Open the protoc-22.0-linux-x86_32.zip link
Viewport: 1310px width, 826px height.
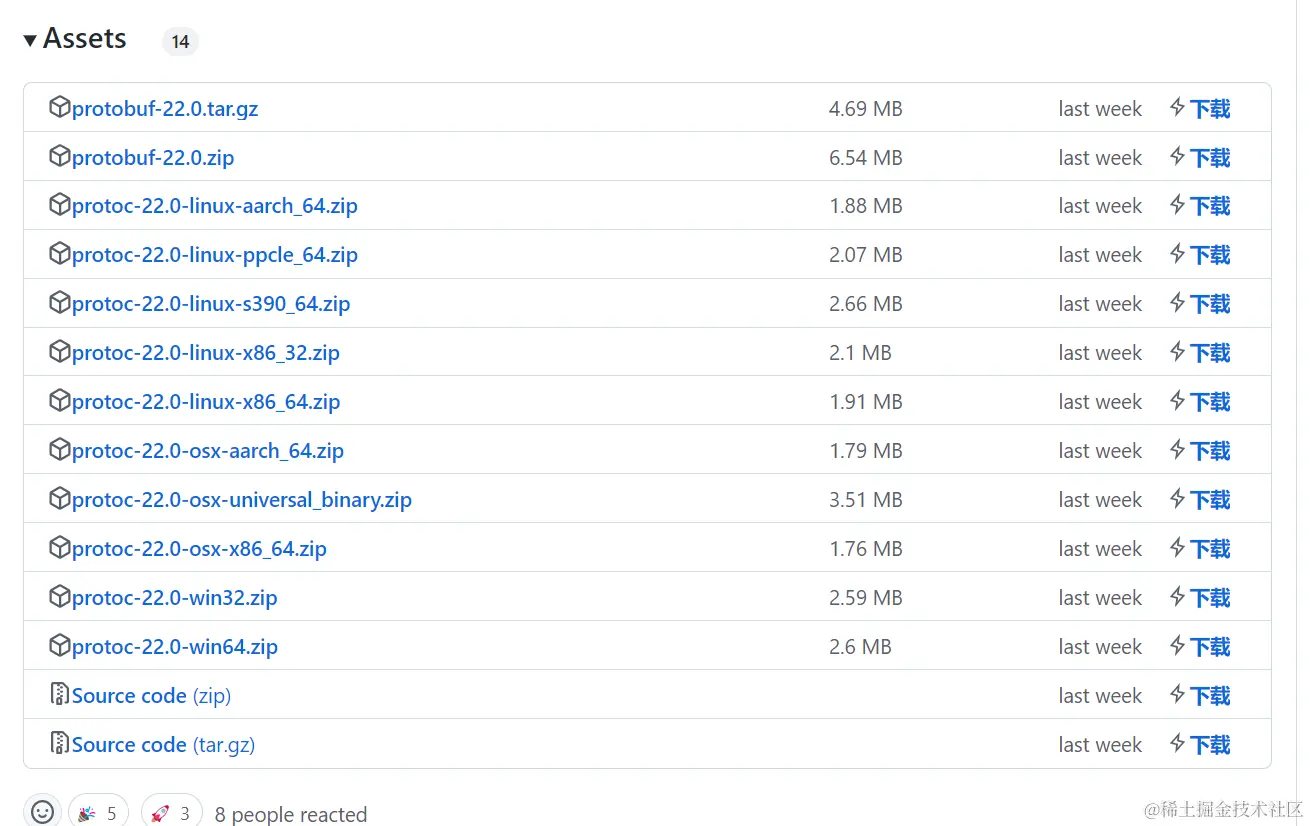(x=206, y=353)
